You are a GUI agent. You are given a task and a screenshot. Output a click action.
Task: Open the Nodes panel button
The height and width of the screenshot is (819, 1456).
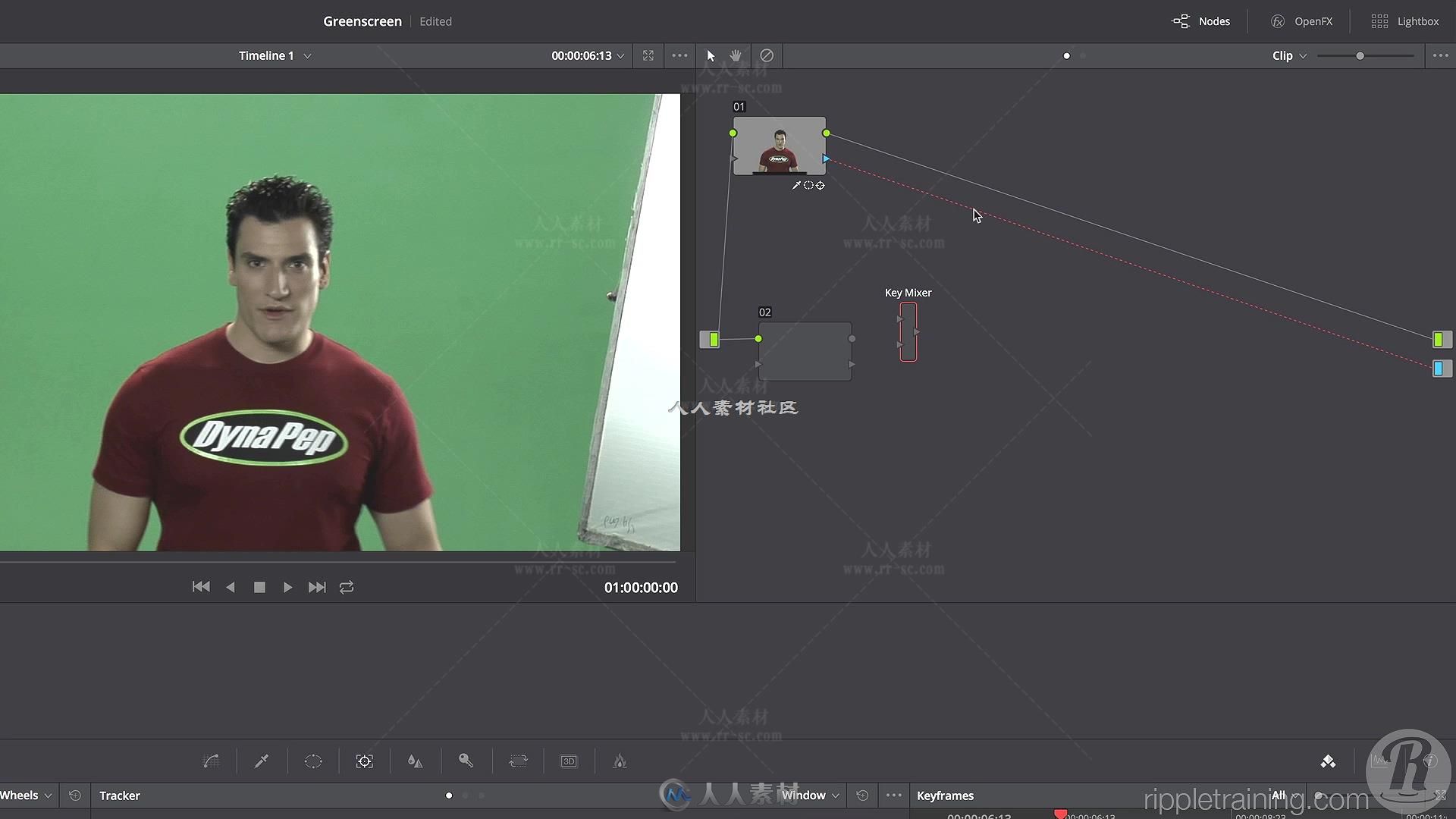click(x=1200, y=21)
